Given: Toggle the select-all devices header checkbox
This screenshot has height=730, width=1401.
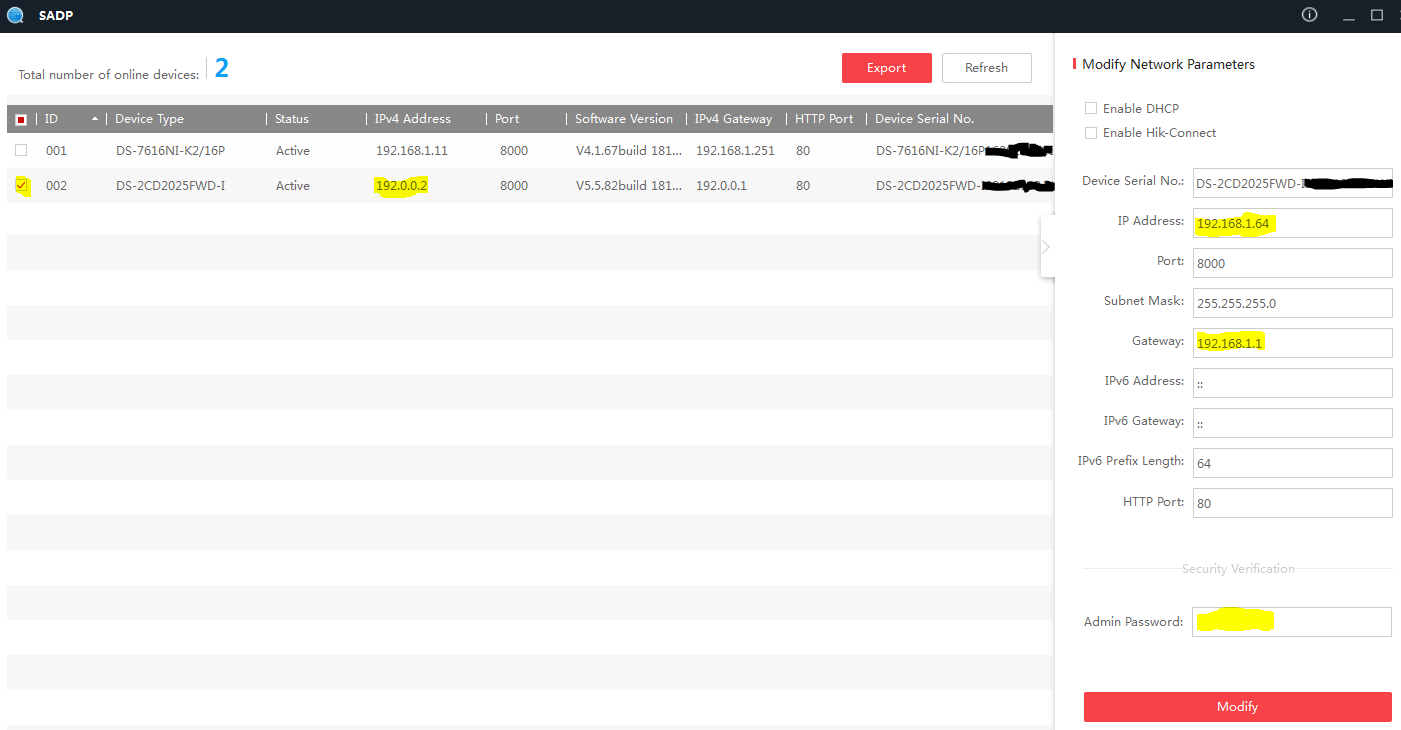Looking at the screenshot, I should (x=21, y=119).
